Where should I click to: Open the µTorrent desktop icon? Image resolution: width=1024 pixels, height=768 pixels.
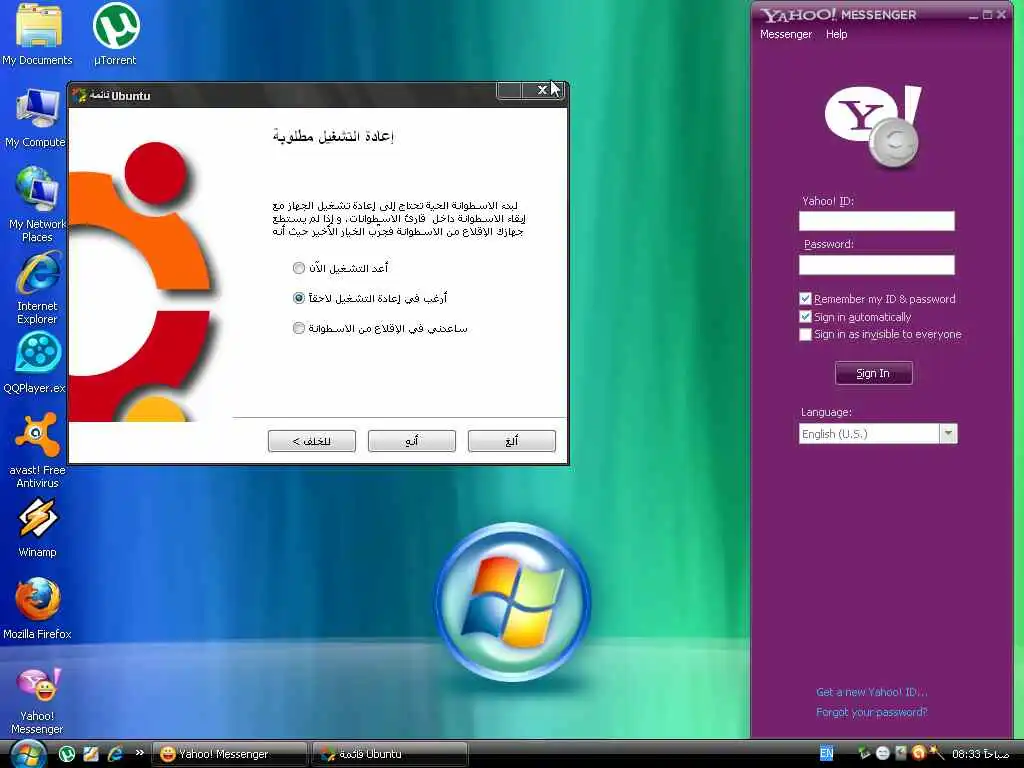click(116, 34)
